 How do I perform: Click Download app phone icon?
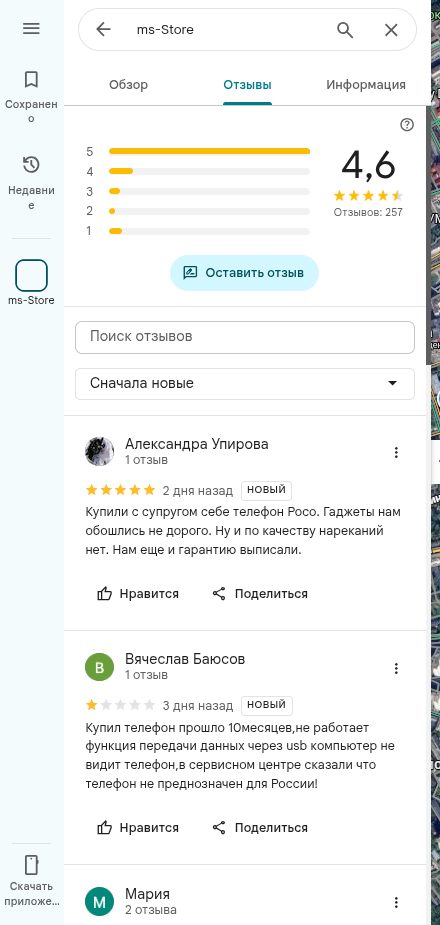31,865
